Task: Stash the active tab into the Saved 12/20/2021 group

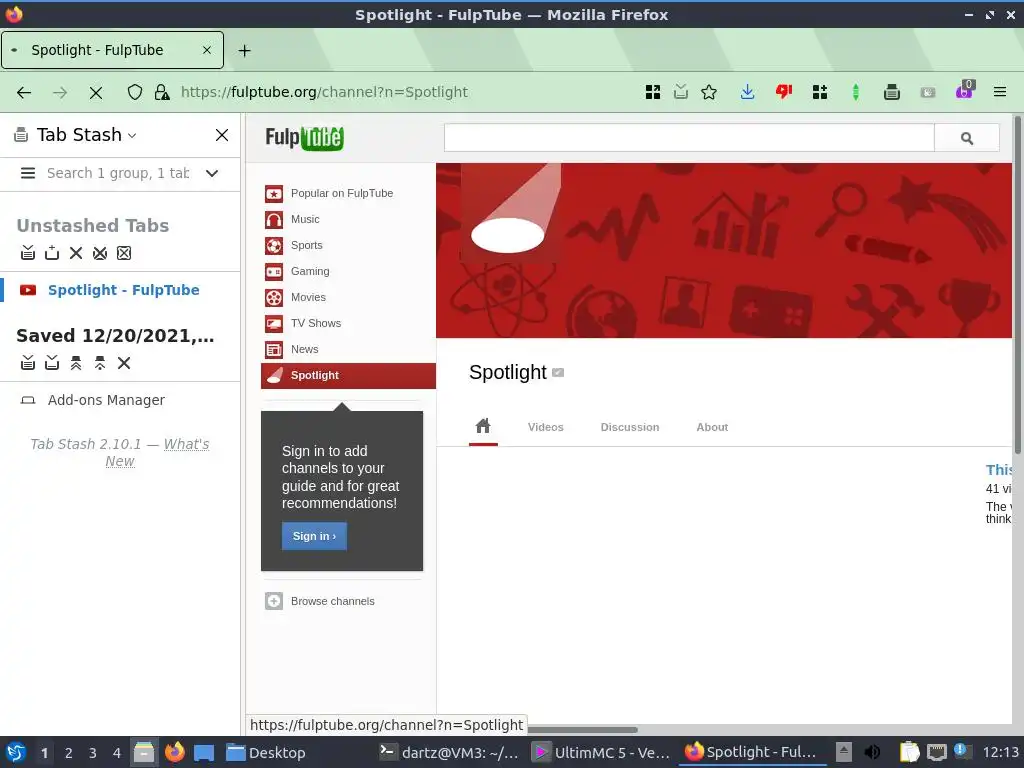Action: click(52, 362)
